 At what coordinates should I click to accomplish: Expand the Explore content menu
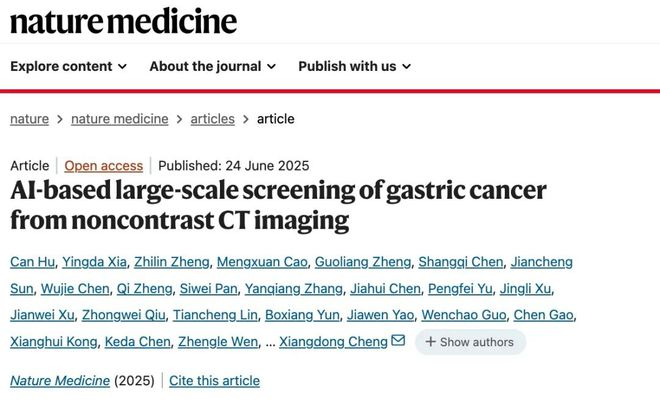coord(68,66)
